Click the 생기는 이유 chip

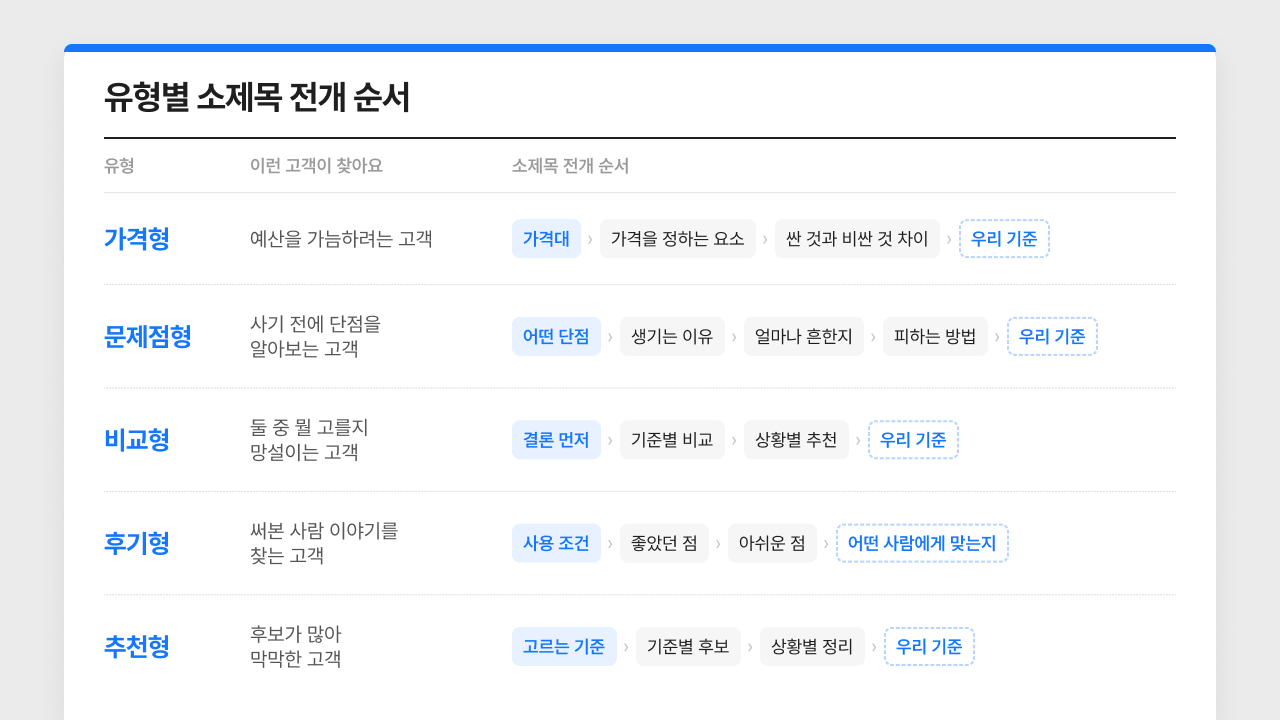[x=672, y=337]
